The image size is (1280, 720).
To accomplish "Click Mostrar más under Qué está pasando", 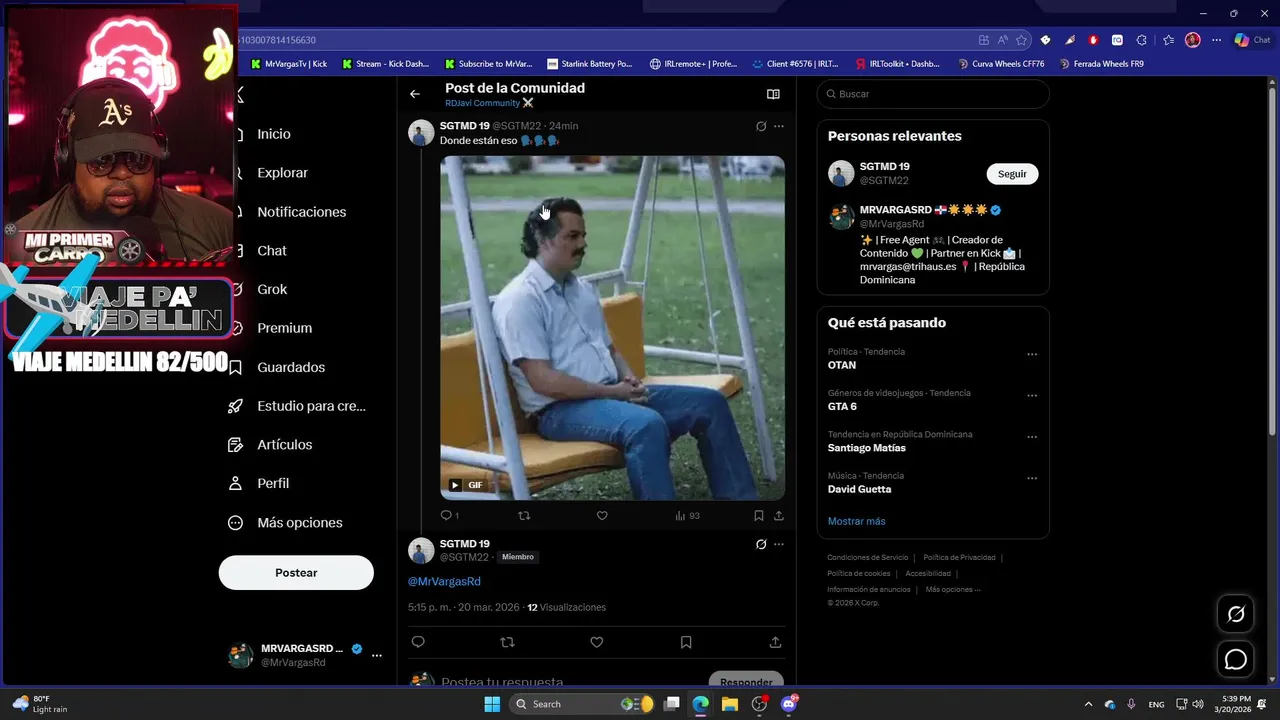I will coord(856,521).
